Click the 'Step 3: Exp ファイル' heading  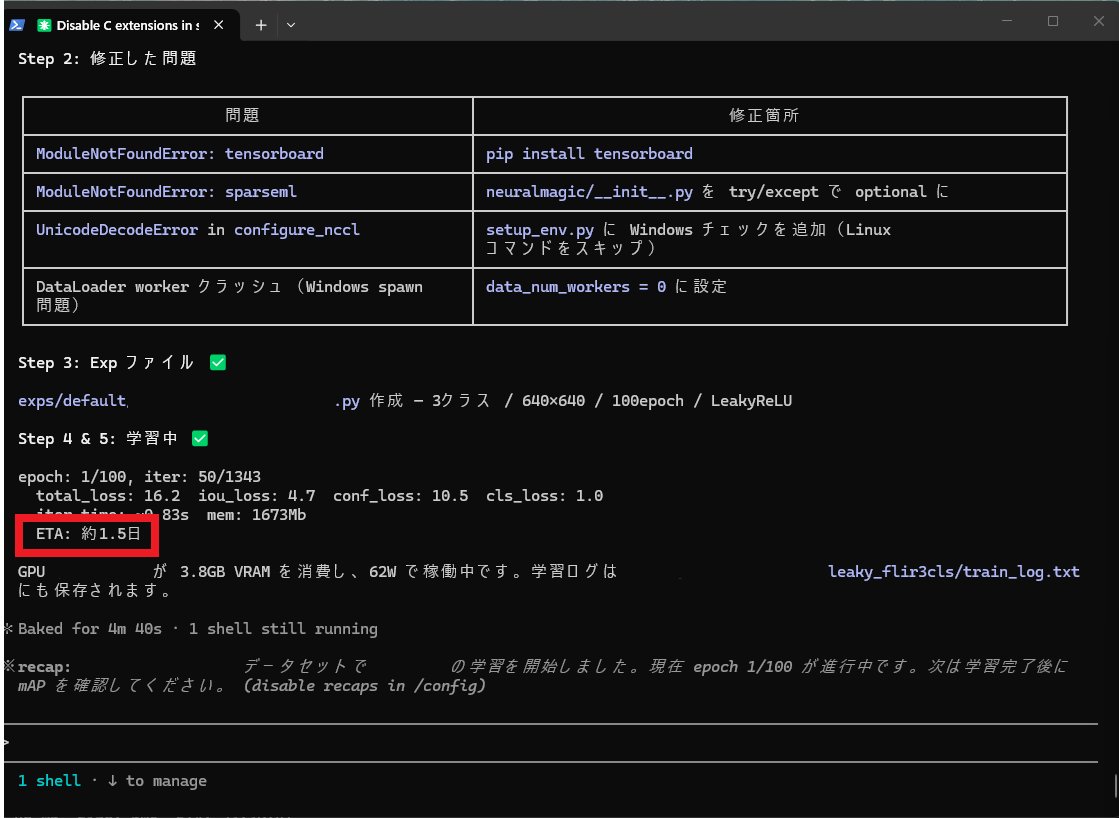(106, 363)
